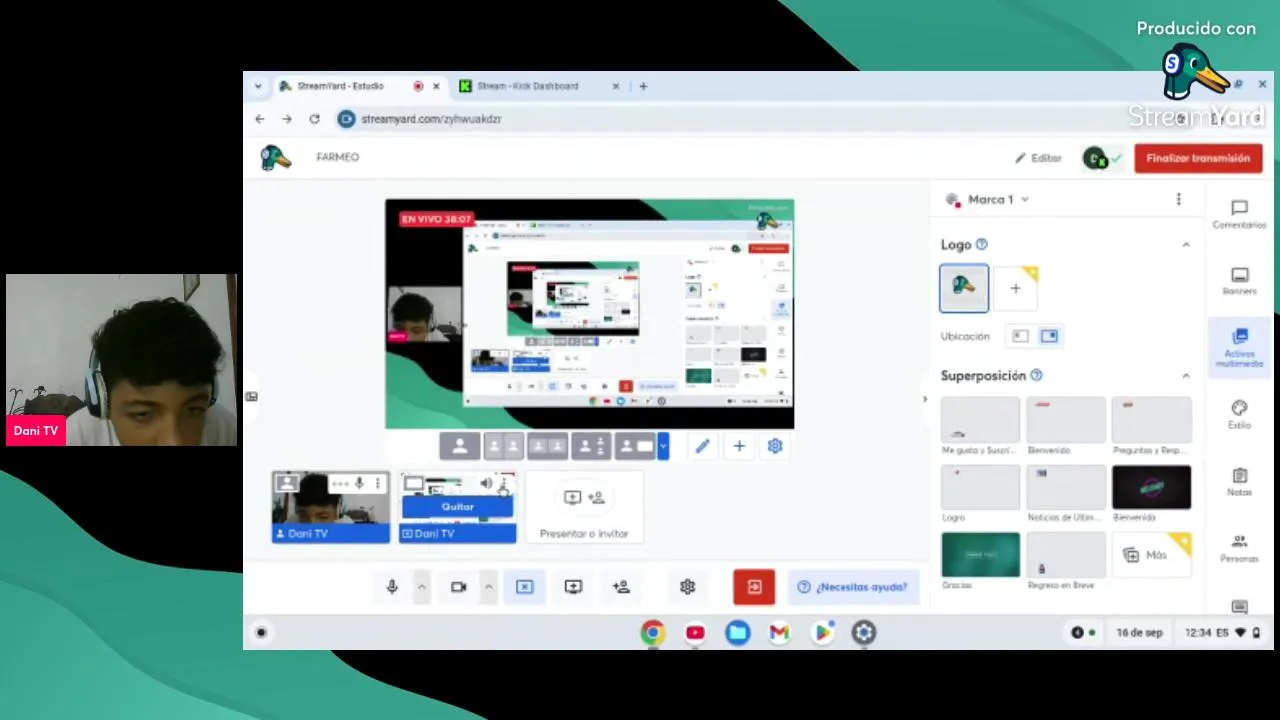The width and height of the screenshot is (1280, 720).
Task: Collapse the Superposición section
Action: tap(1186, 376)
